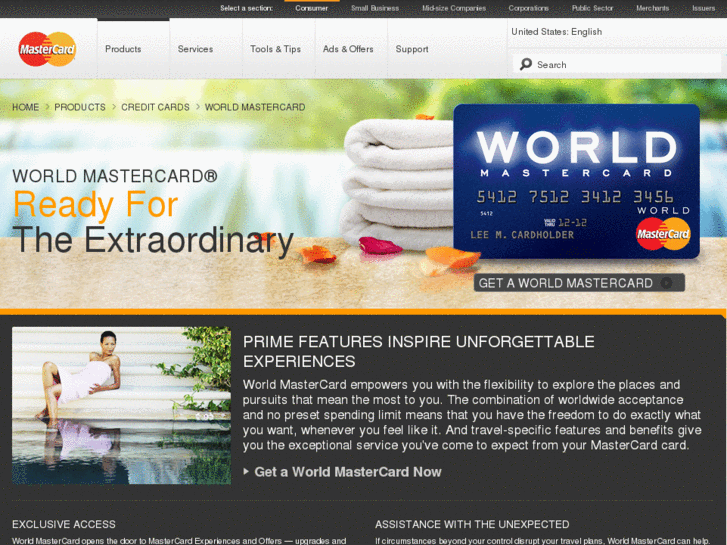Go to HOME breadcrumb
The image size is (727, 545).
(x=26, y=107)
